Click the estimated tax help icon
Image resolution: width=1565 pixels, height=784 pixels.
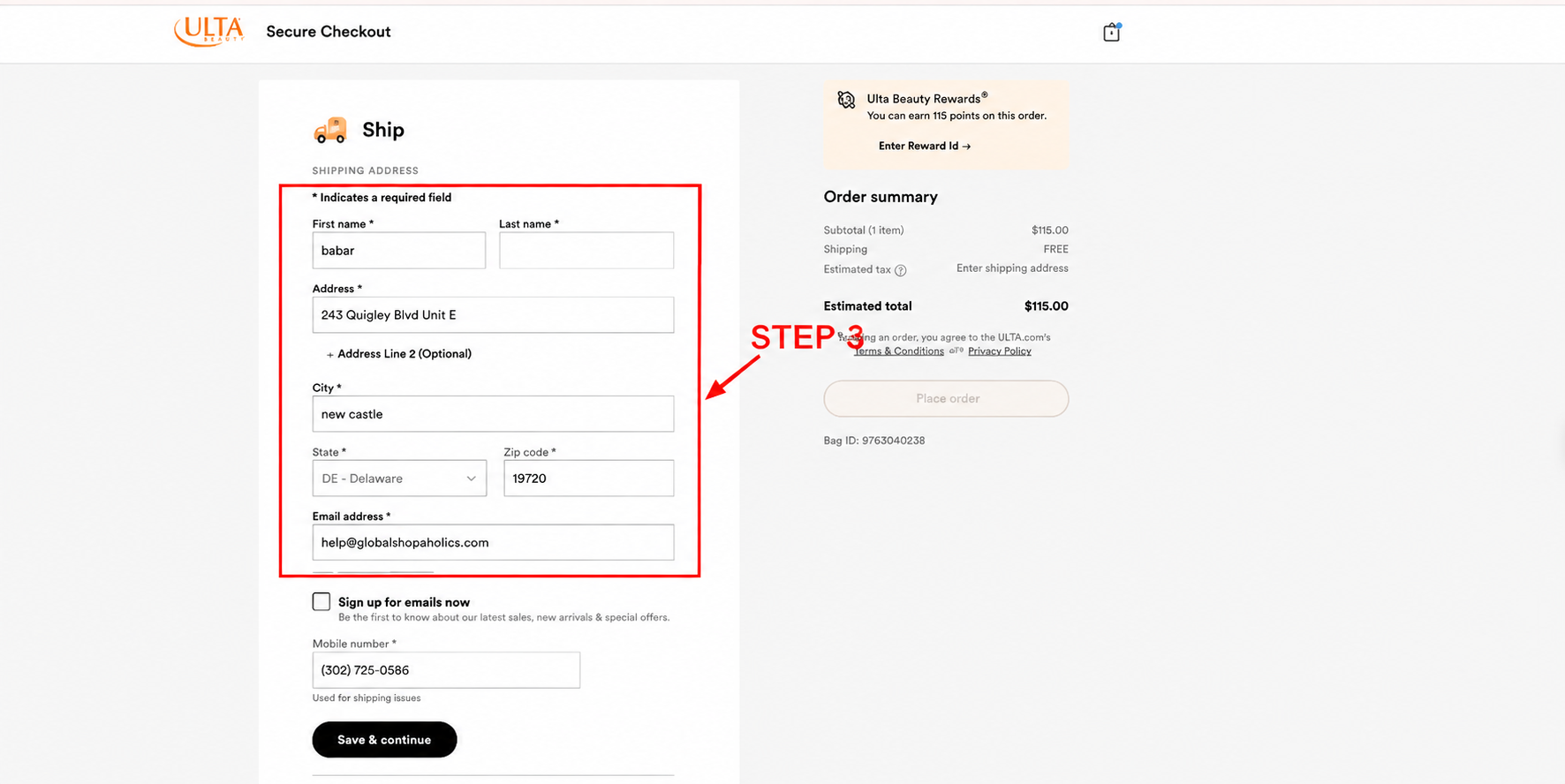point(900,270)
